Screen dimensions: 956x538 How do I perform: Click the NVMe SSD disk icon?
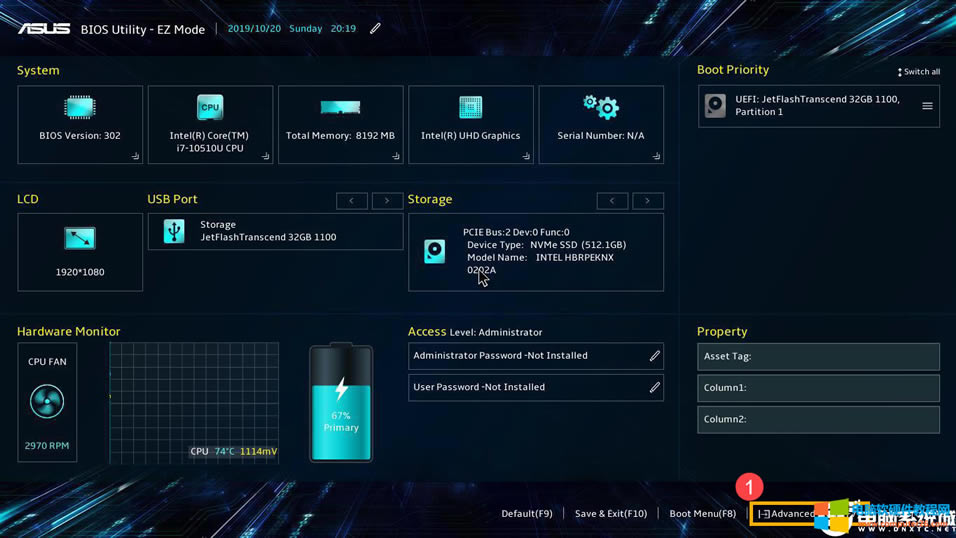[x=435, y=251]
